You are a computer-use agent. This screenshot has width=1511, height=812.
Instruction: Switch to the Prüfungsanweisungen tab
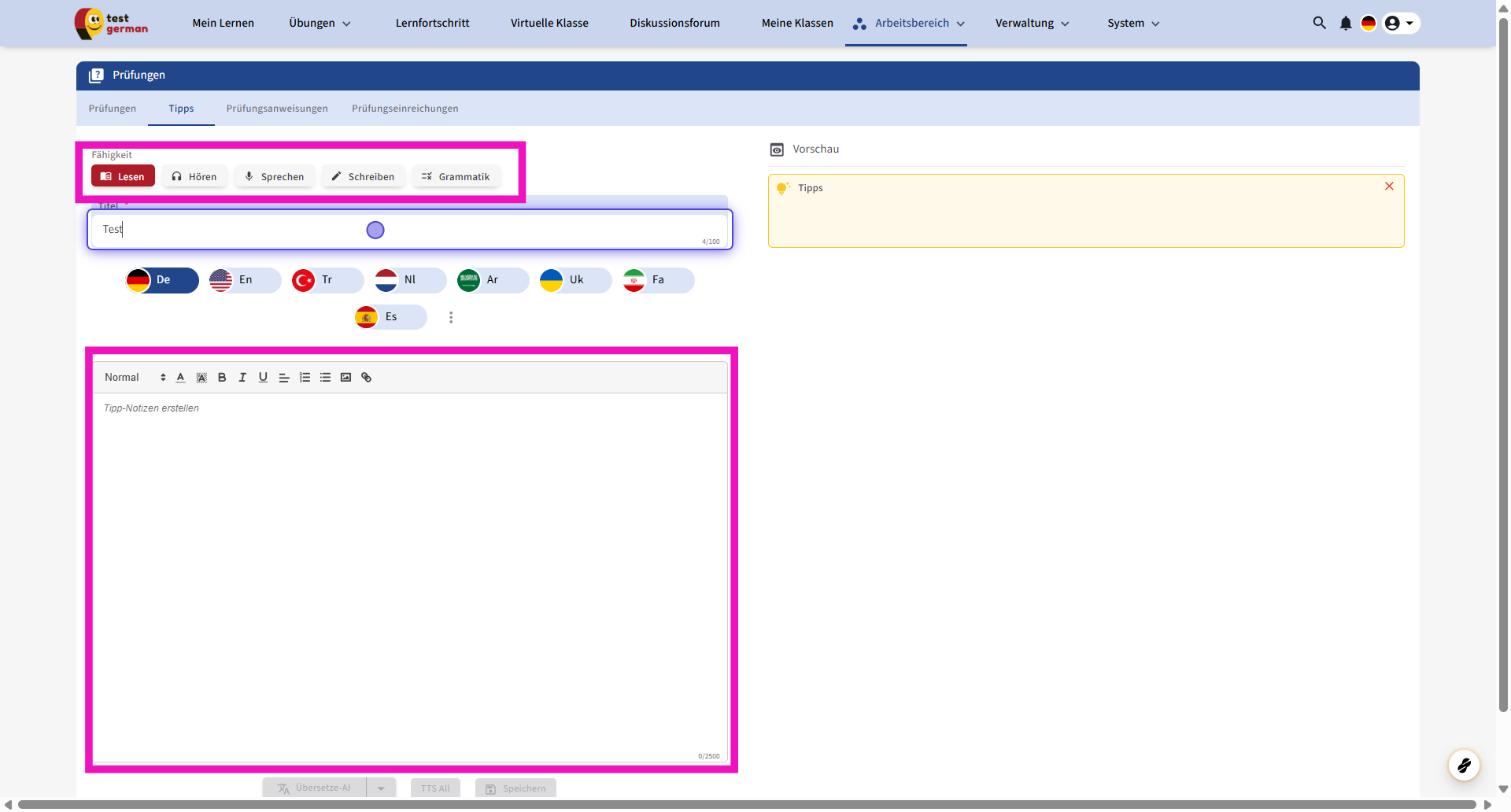[x=277, y=109]
